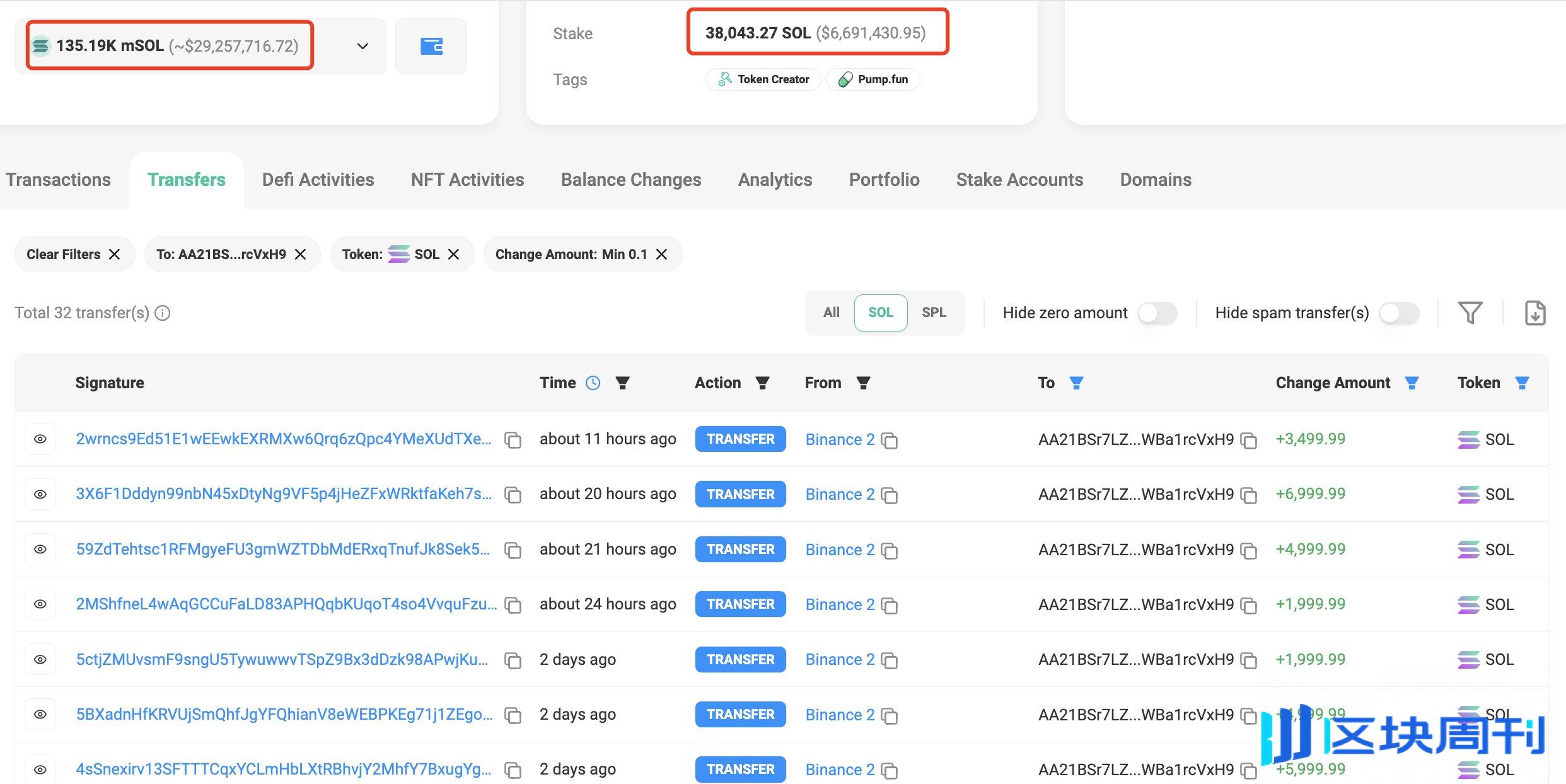The height and width of the screenshot is (784, 1566).
Task: Toggle the Time column clock format icon
Action: (593, 383)
